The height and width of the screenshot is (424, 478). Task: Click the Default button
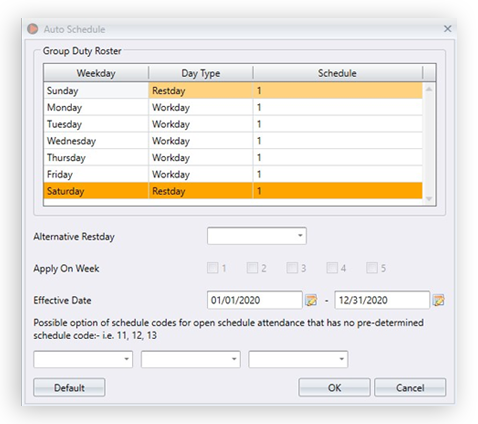(69, 387)
